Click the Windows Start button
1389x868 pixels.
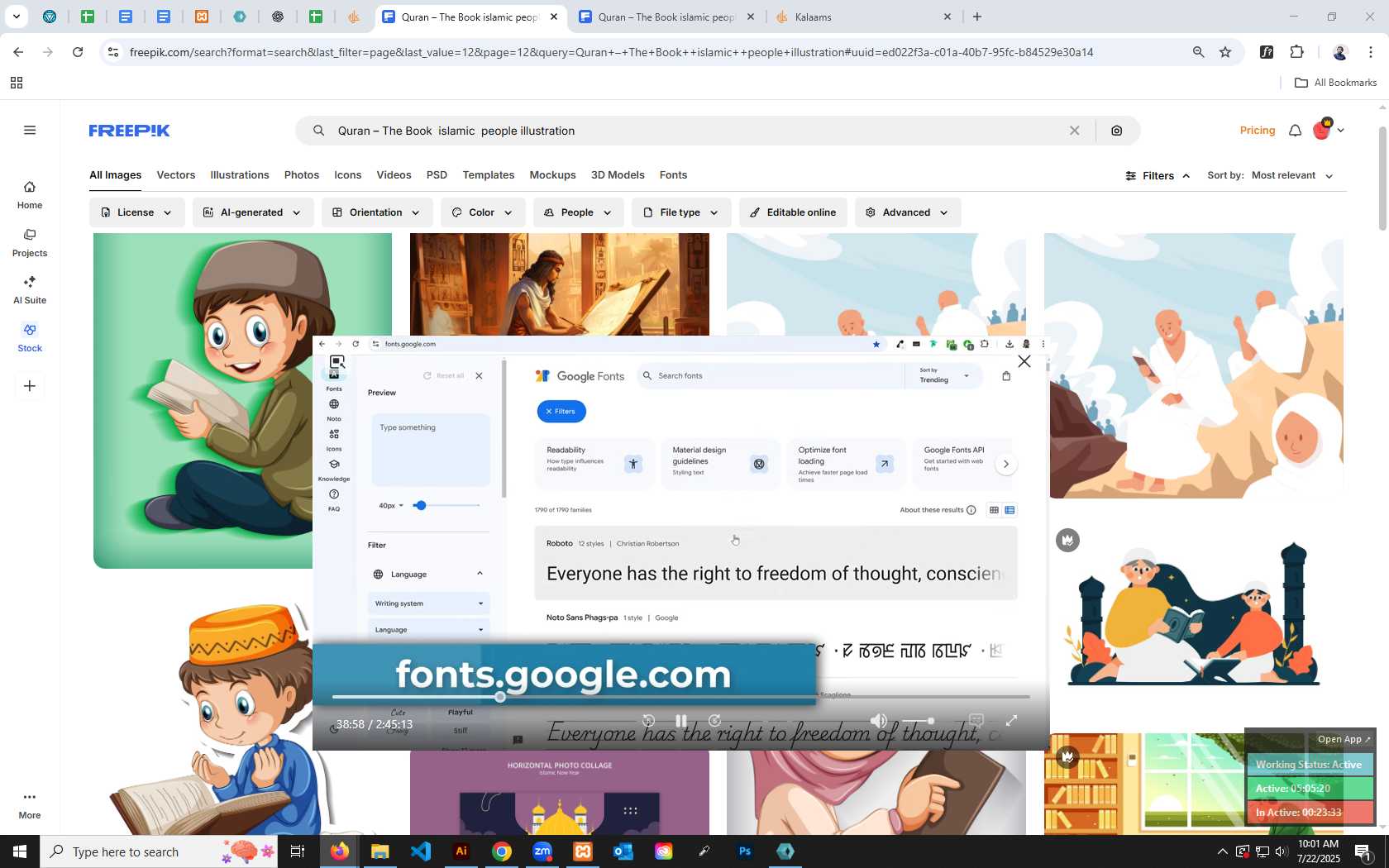pyautogui.click(x=20, y=851)
